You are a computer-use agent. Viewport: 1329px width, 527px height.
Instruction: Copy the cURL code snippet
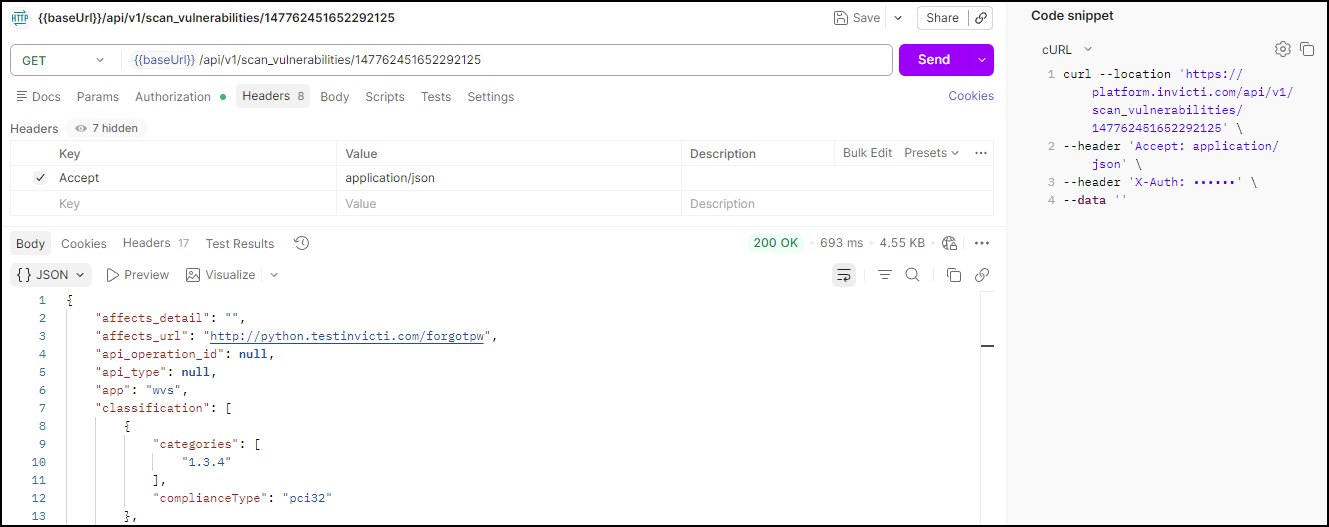(1306, 49)
